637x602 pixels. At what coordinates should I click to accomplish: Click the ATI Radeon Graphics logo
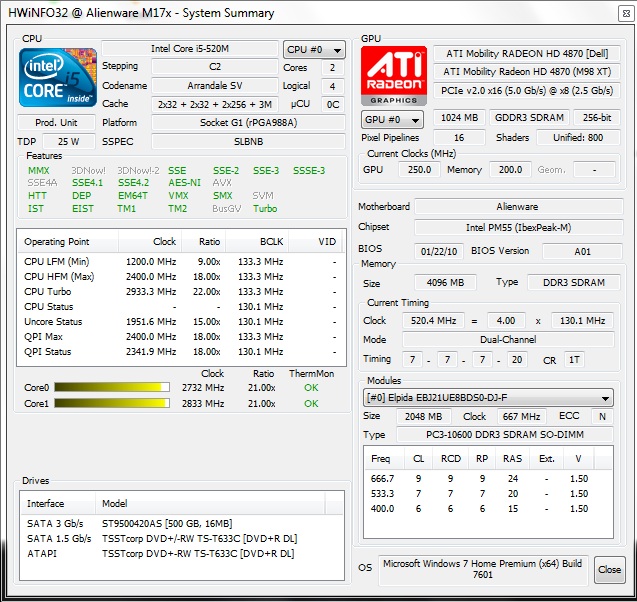pos(394,76)
